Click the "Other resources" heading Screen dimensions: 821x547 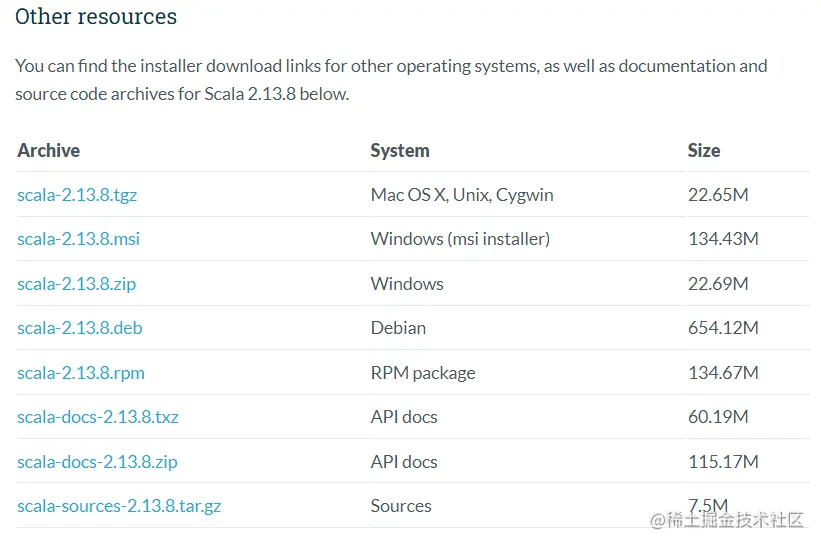(x=96, y=17)
